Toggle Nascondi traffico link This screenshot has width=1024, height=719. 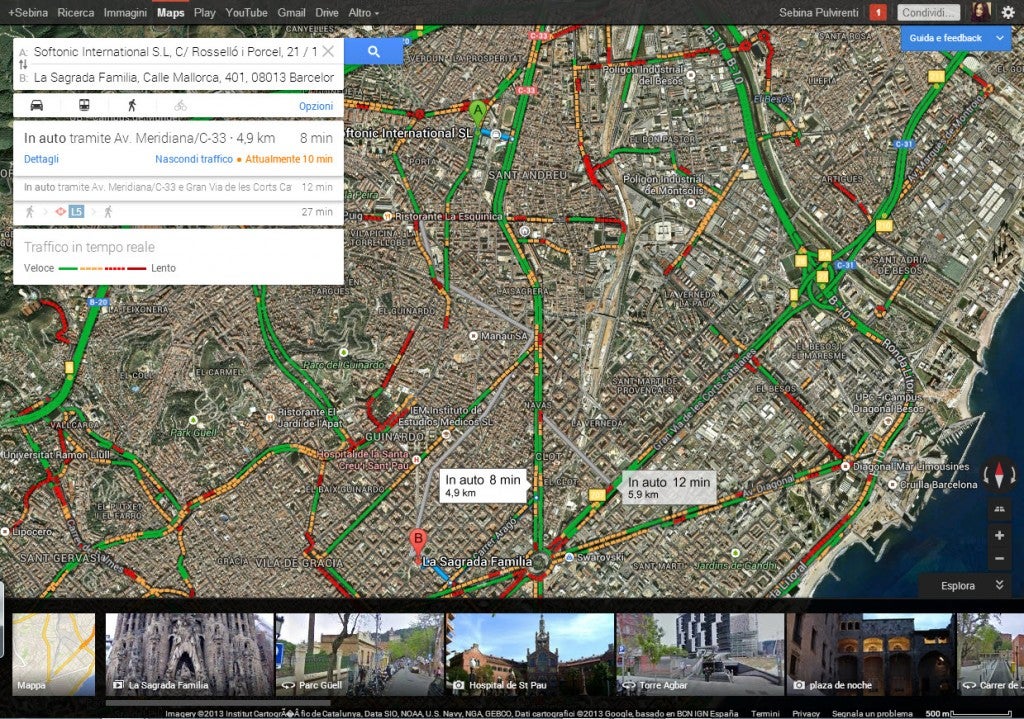(194, 159)
